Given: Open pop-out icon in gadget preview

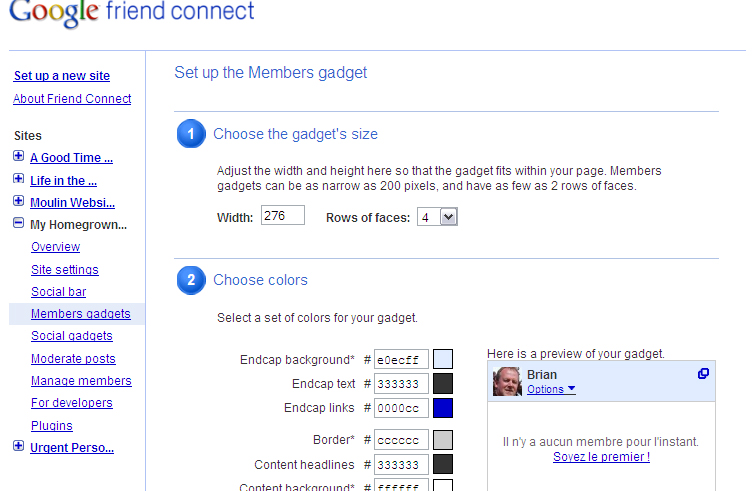Looking at the screenshot, I should click(703, 374).
